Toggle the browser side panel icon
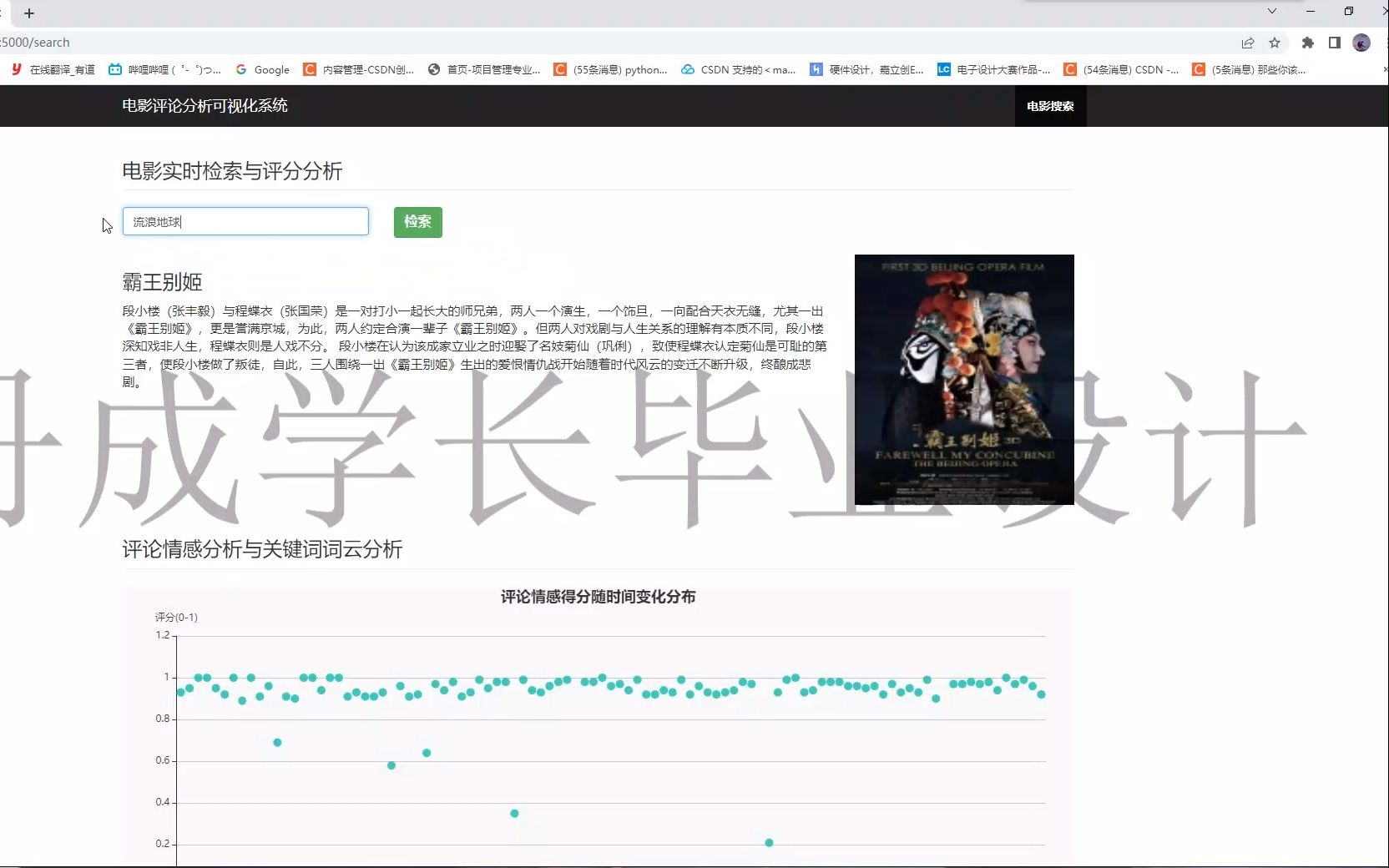The image size is (1389, 868). point(1335,43)
